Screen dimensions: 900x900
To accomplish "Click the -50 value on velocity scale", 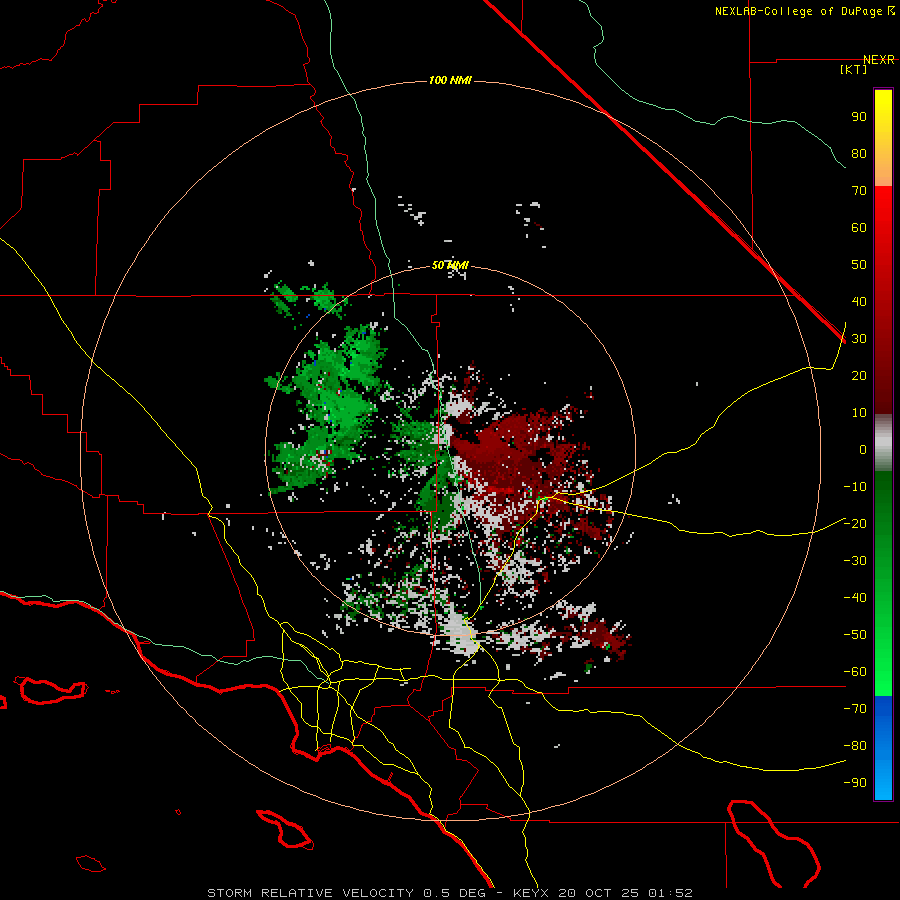I will 855,634.
